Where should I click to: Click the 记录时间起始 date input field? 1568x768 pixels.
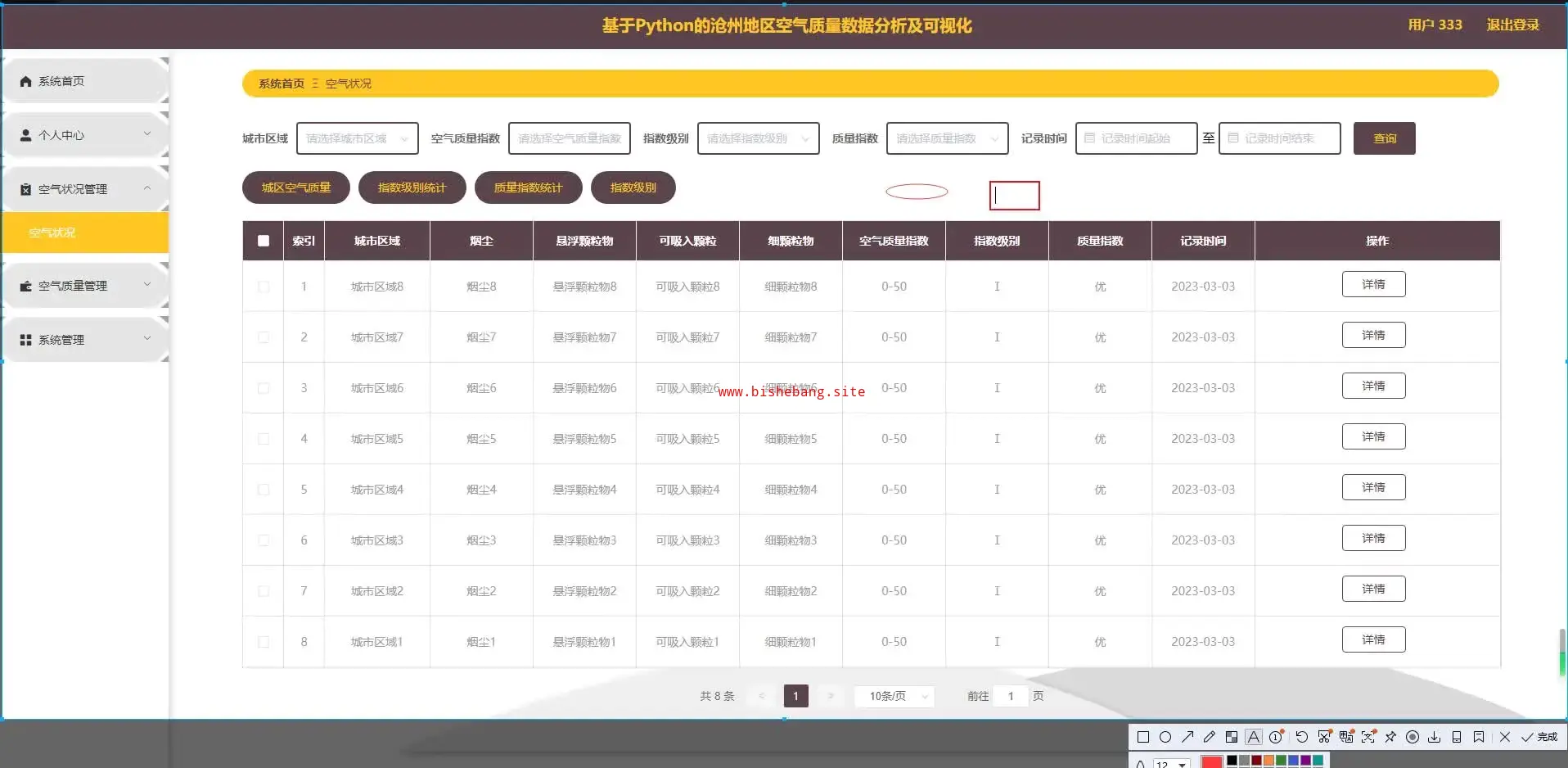click(1136, 138)
